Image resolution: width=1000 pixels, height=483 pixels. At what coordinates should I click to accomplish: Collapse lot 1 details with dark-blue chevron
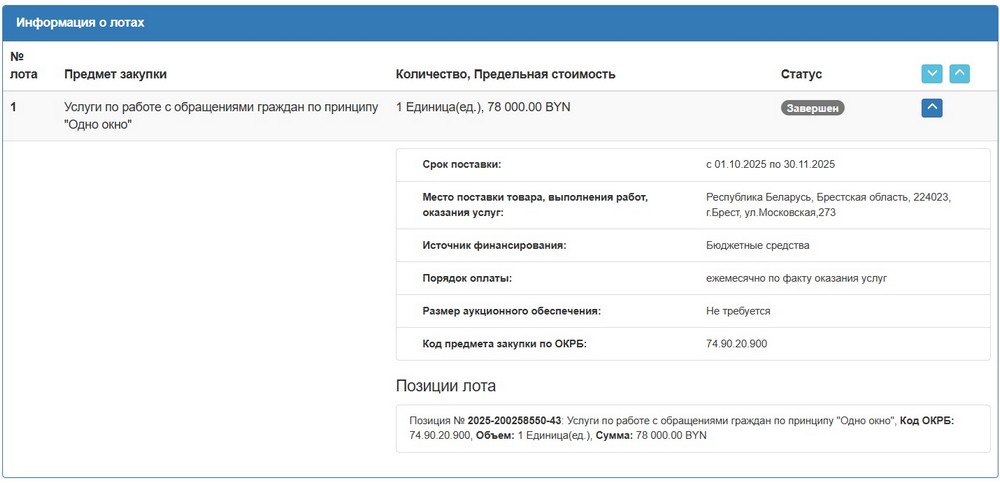(932, 107)
